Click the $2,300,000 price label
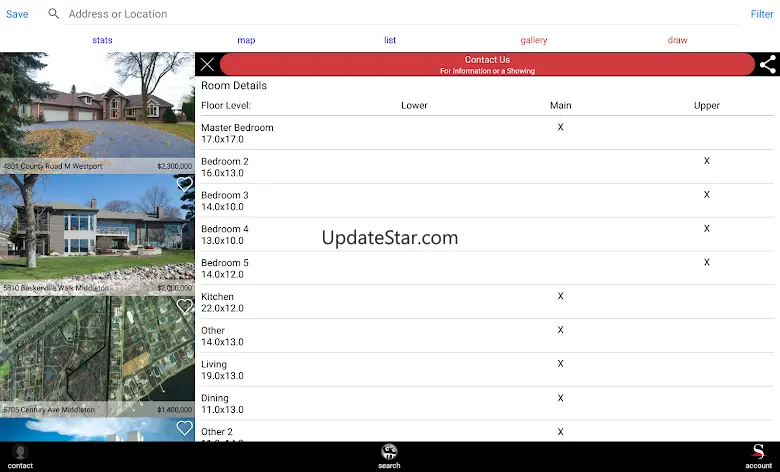This screenshot has height=472, width=780. tap(175, 166)
